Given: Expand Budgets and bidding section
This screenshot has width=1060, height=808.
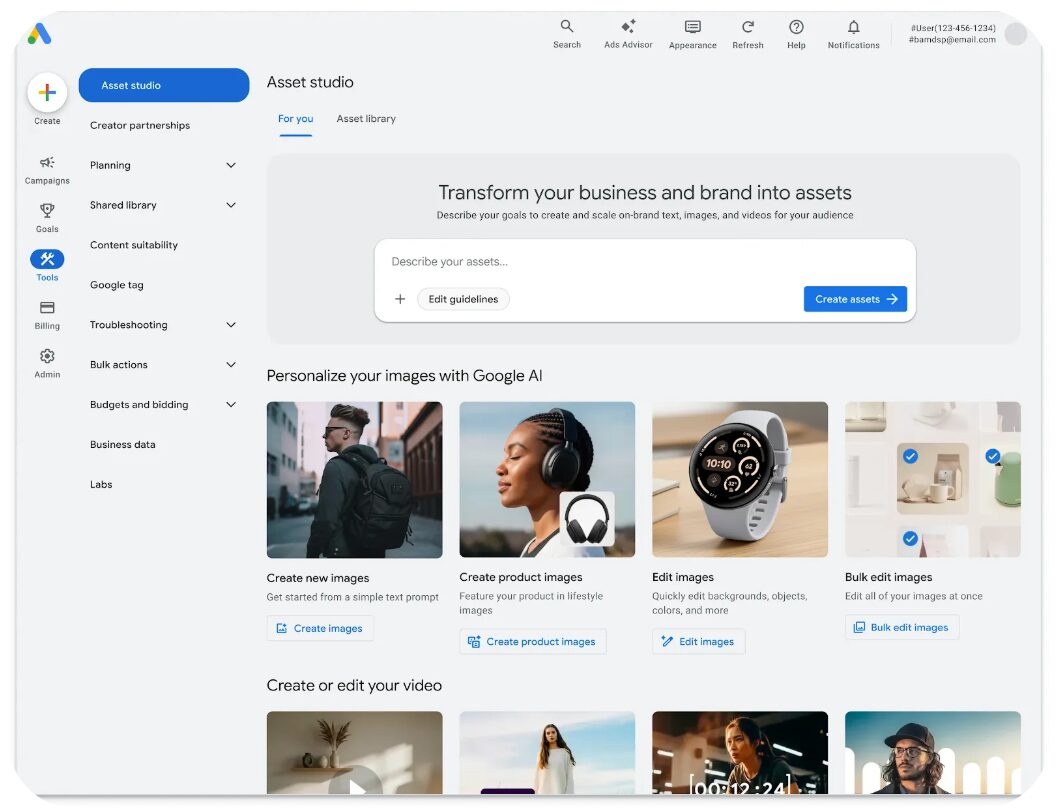Looking at the screenshot, I should [231, 404].
